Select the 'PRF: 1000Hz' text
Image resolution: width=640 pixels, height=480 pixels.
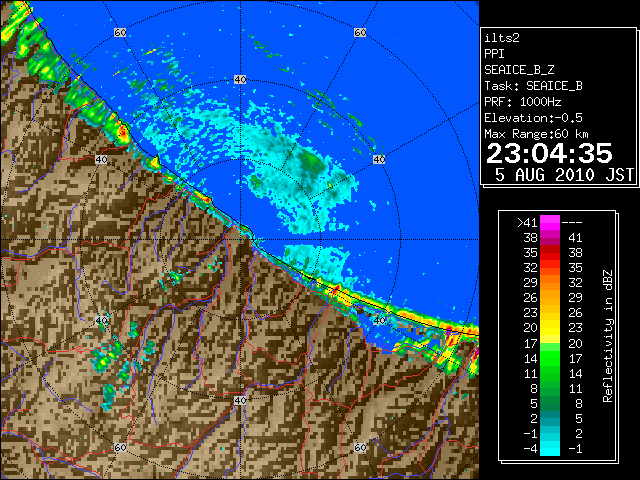click(523, 102)
